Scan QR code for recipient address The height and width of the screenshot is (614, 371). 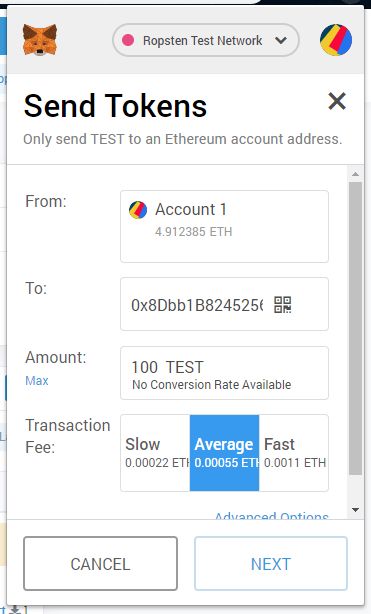click(282, 305)
